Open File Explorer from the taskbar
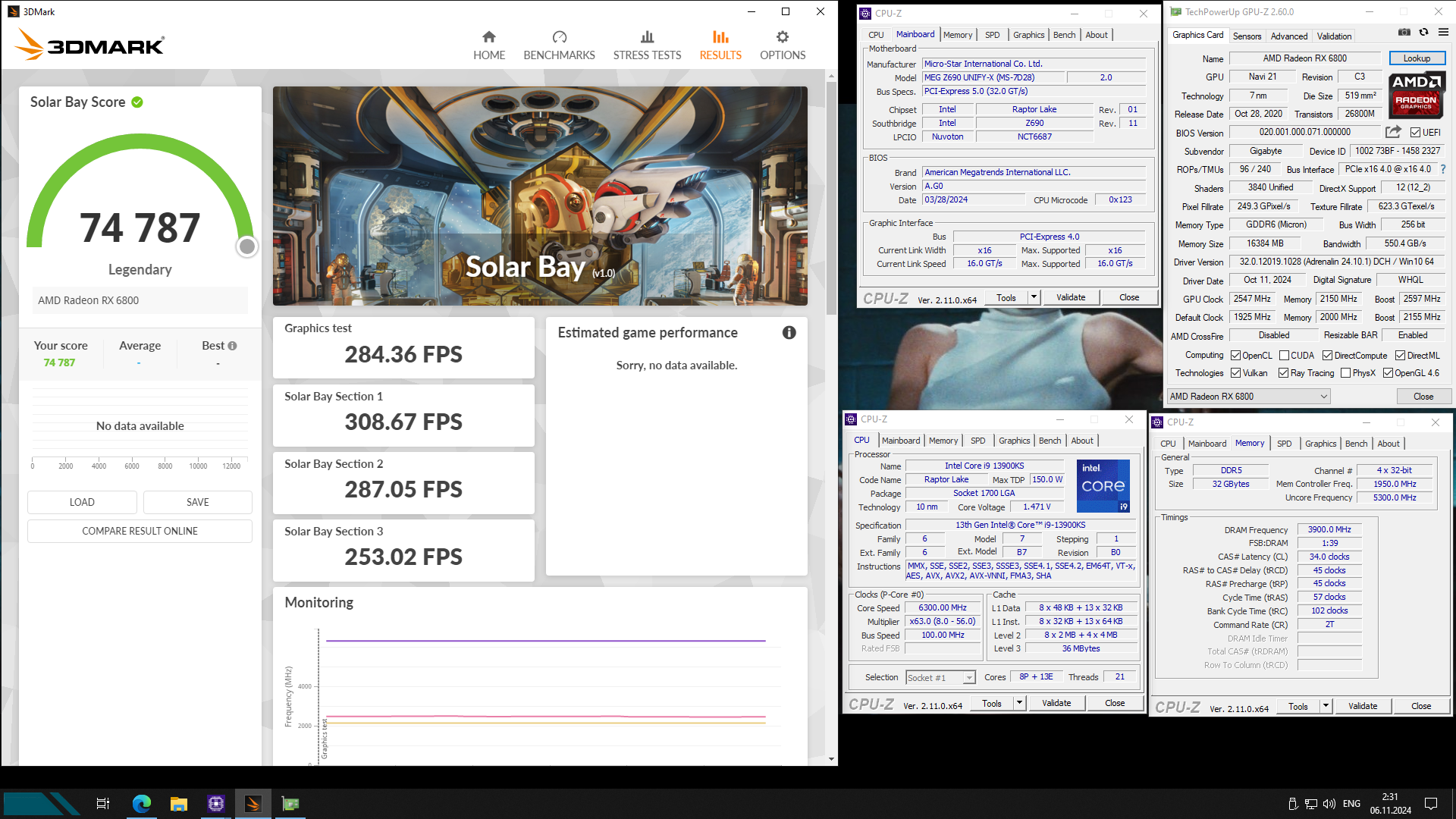 coord(179,804)
